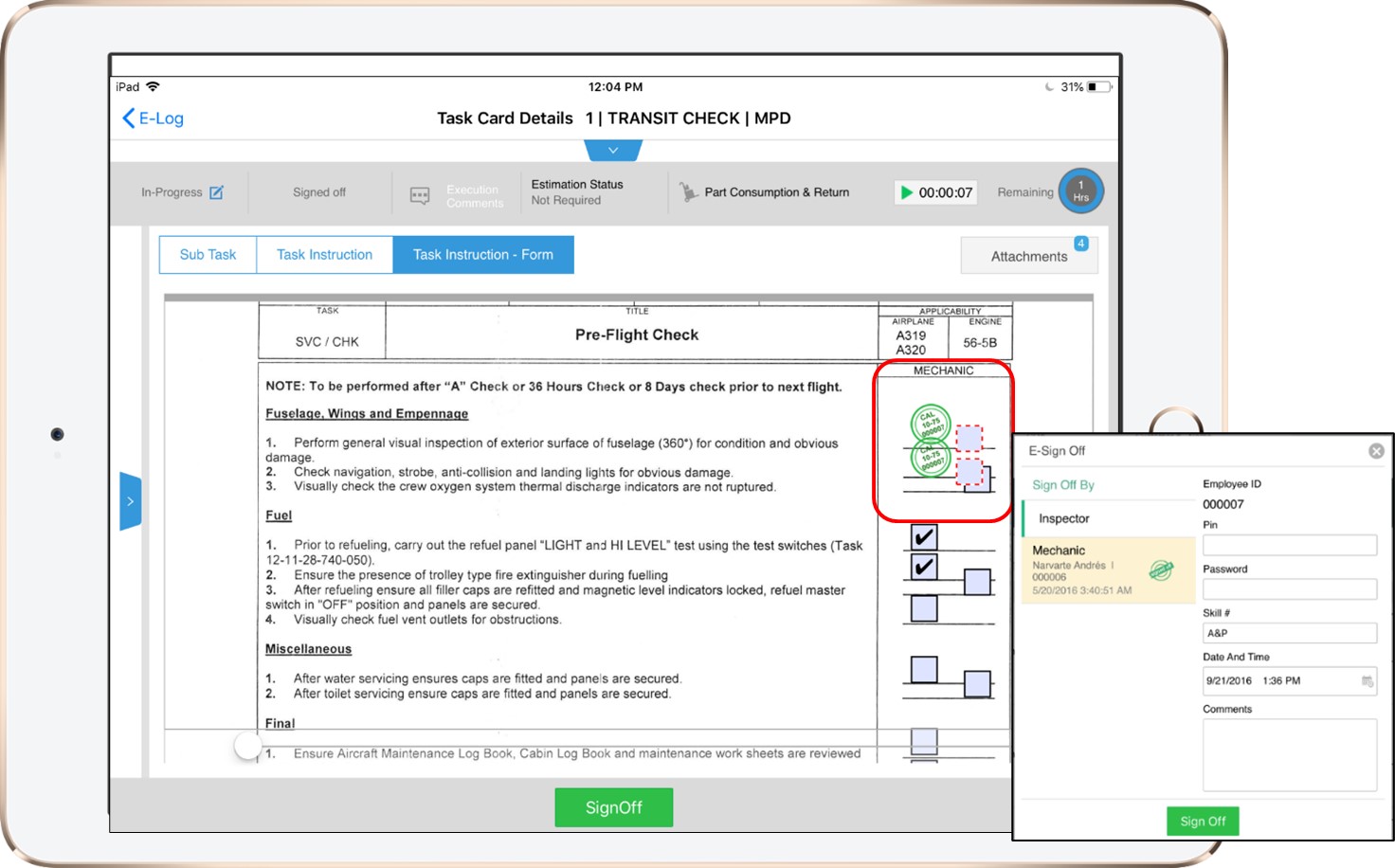Open the In-Progress edit pencil icon

[217, 190]
